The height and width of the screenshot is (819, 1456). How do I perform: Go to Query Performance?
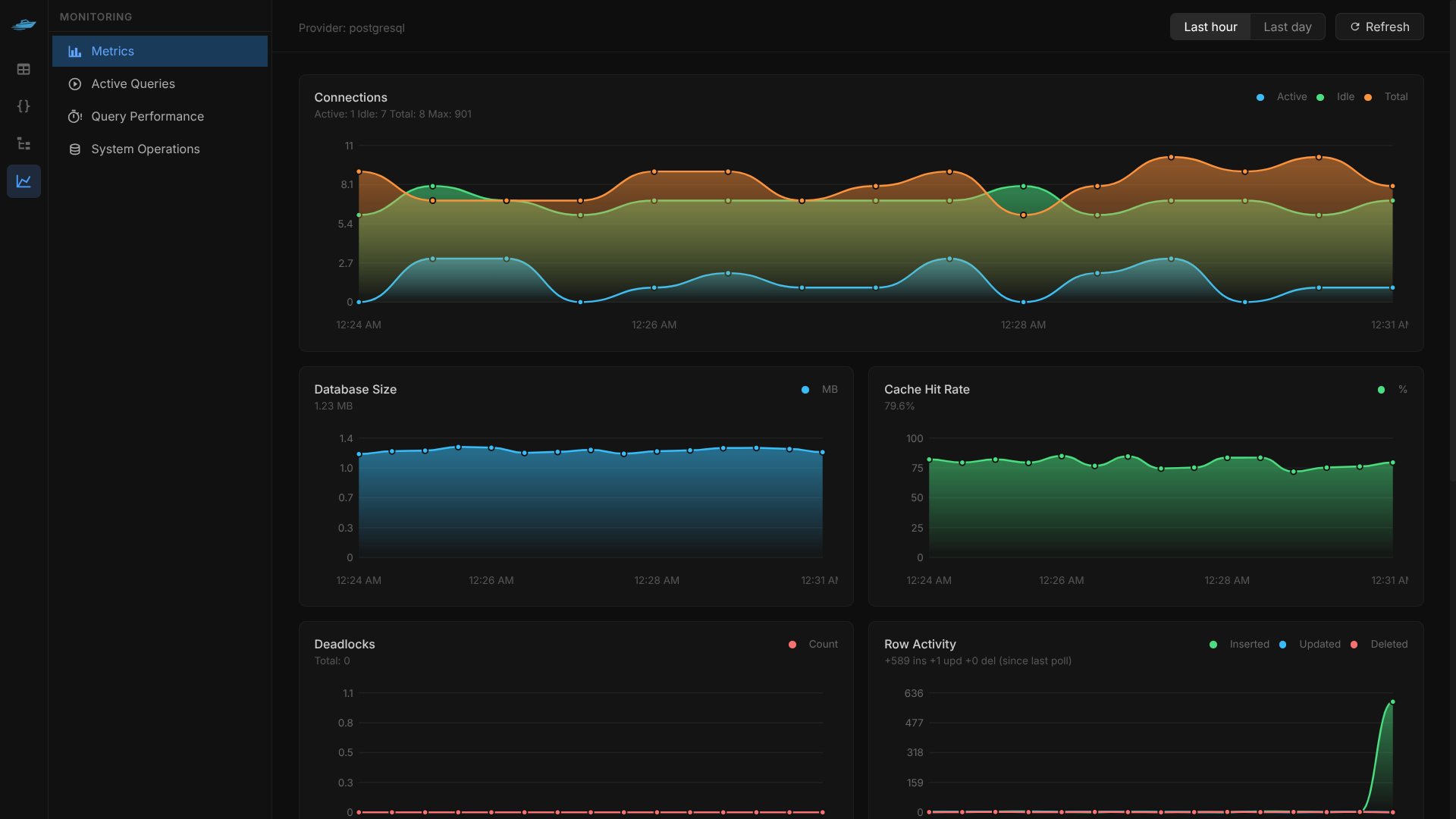[x=160, y=117]
